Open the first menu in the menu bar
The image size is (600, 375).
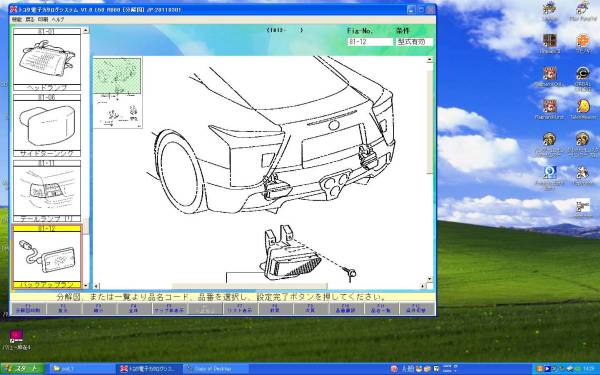coord(17,19)
